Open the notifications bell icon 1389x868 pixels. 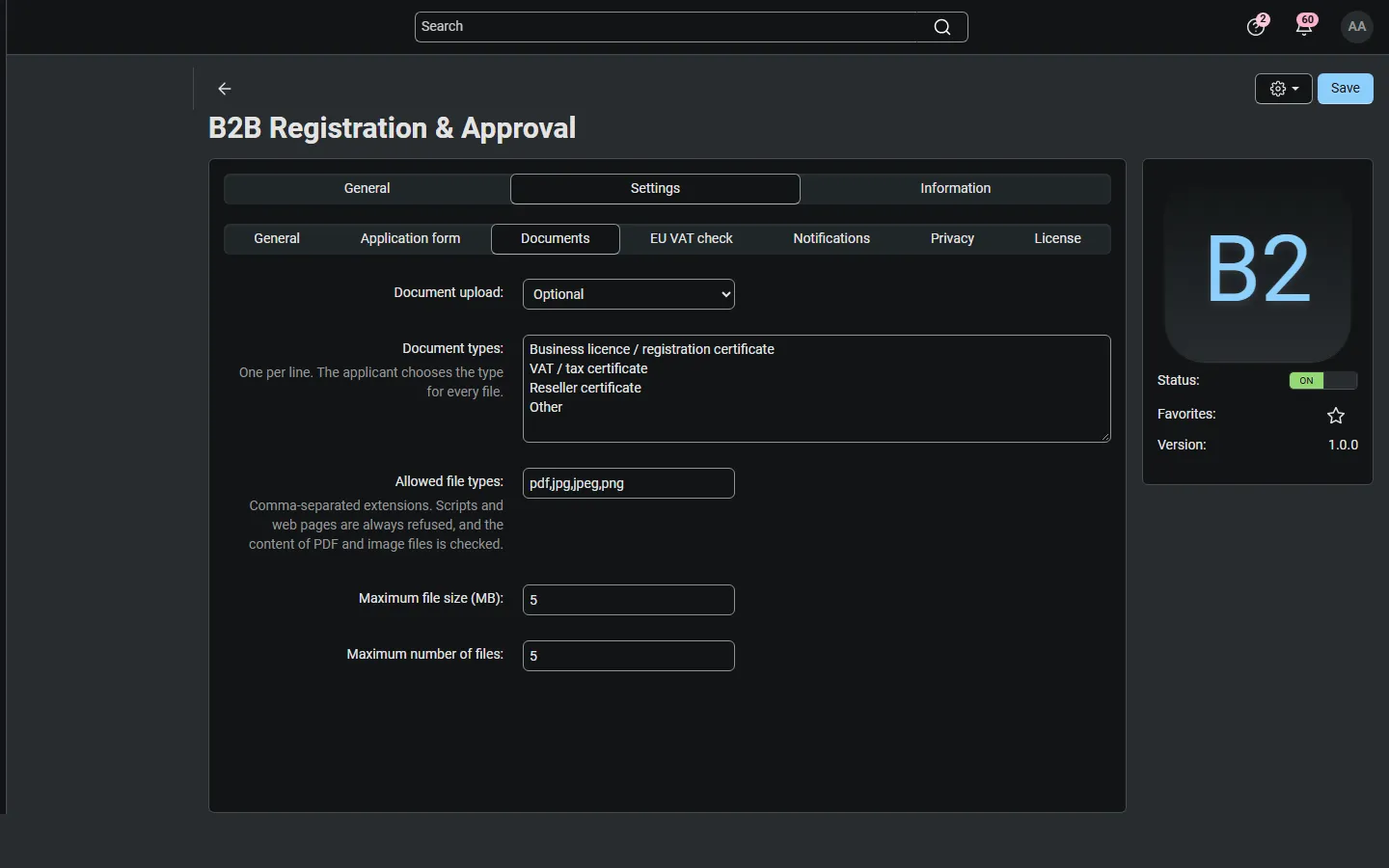click(1305, 26)
